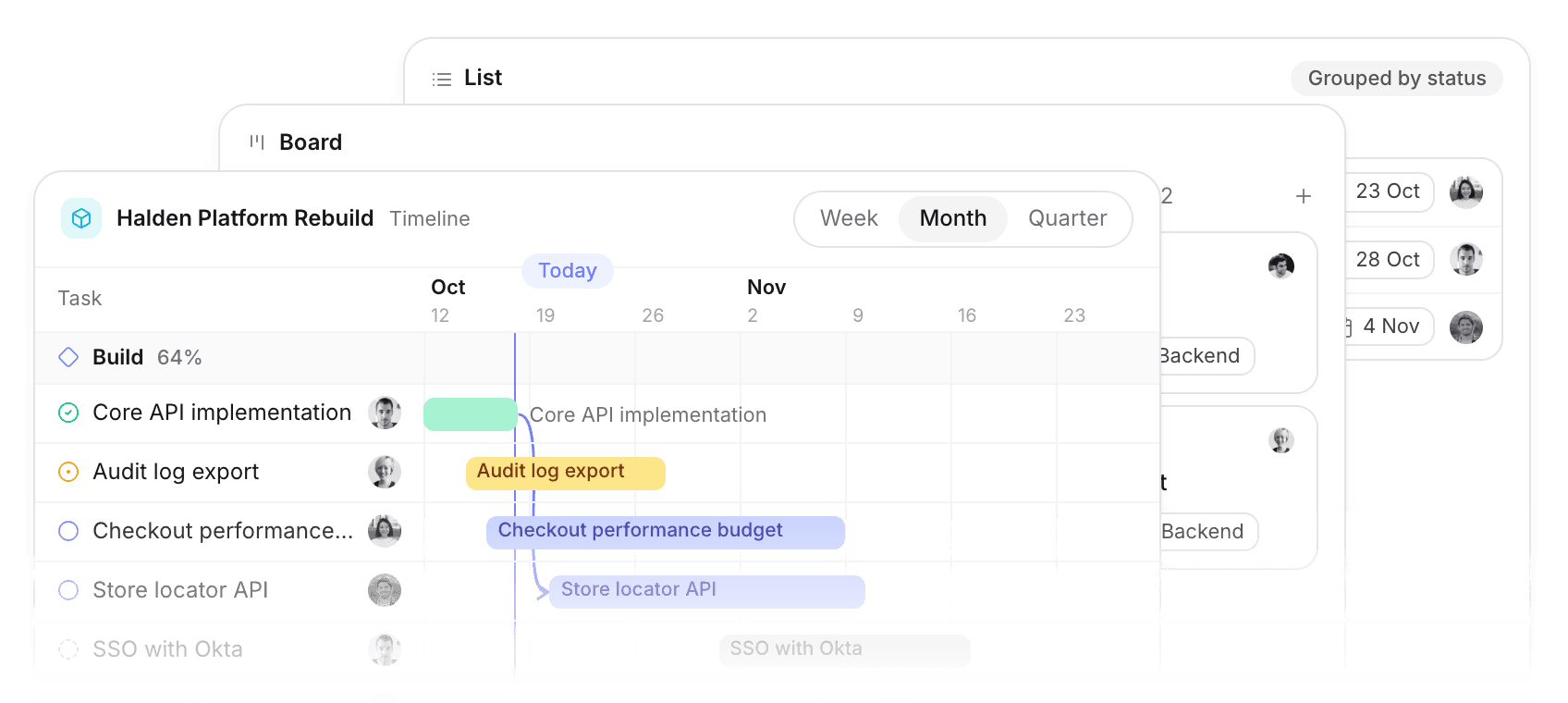Viewport: 1568px width, 703px height.
Task: Open the Board view panel title
Action: (x=311, y=142)
